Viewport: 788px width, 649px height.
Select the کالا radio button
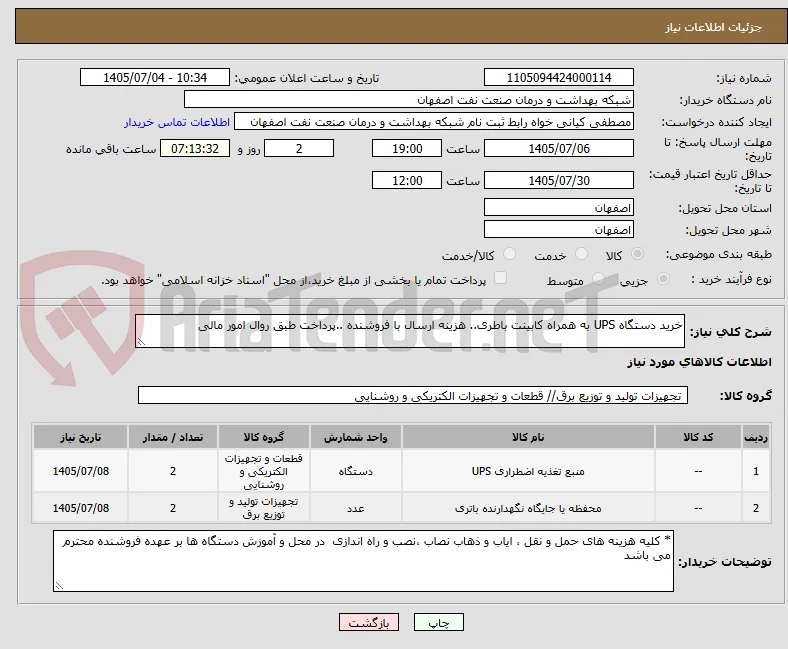[x=637, y=254]
